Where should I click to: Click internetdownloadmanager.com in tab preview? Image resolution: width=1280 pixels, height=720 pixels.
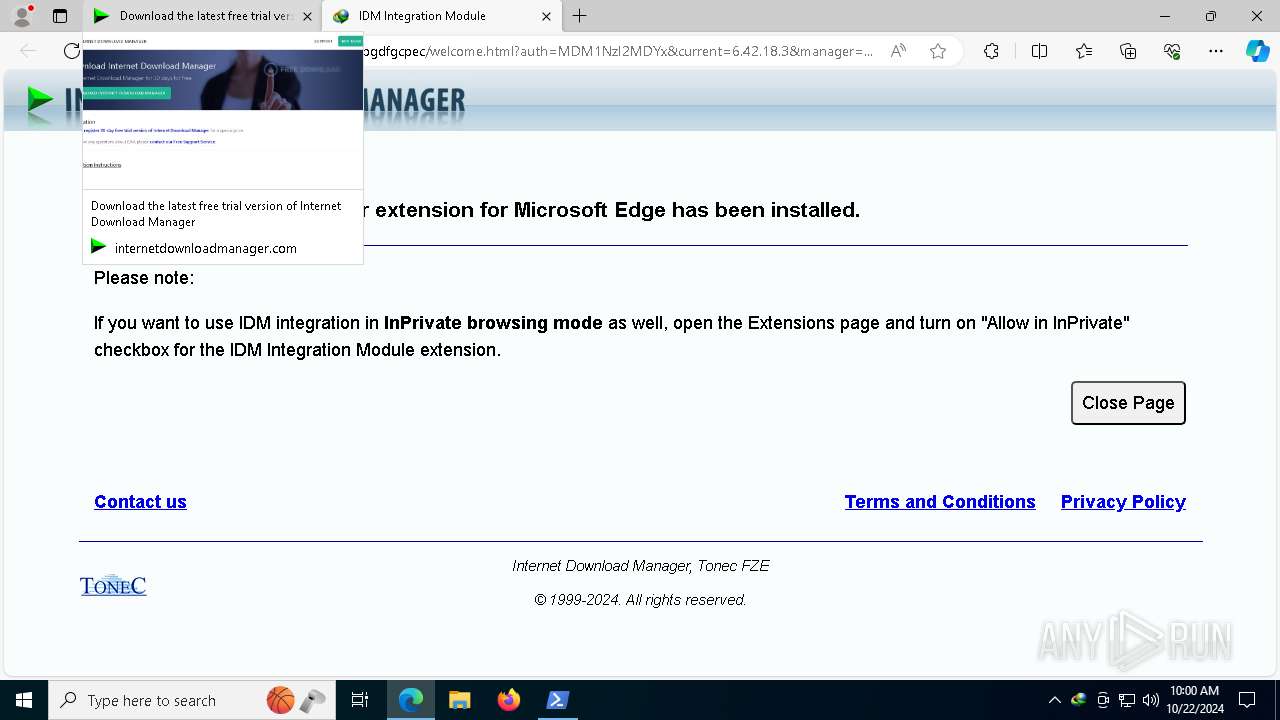tap(205, 248)
